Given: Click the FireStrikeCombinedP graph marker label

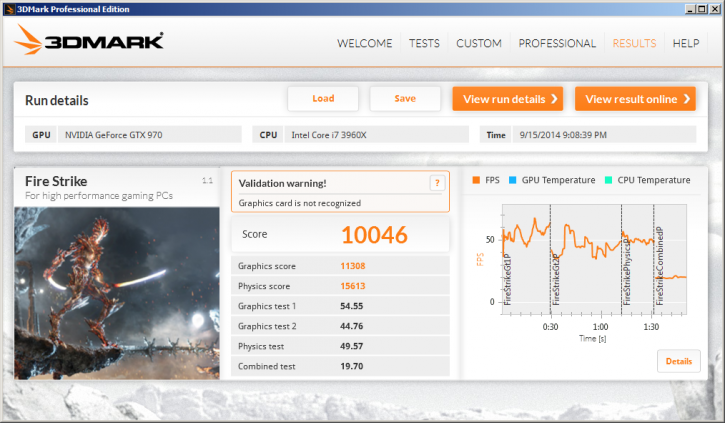Looking at the screenshot, I should pos(659,266).
